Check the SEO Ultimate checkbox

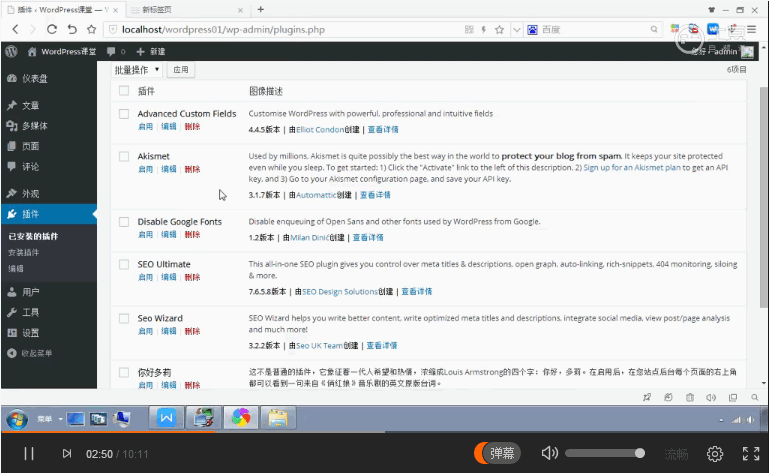(124, 264)
